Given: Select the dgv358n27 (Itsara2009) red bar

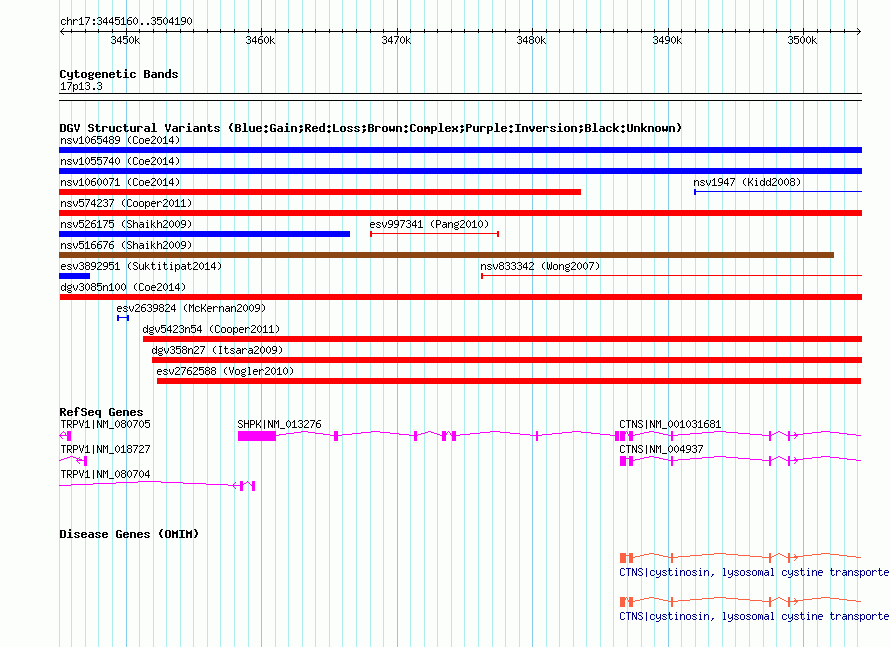Looking at the screenshot, I should tap(507, 360).
